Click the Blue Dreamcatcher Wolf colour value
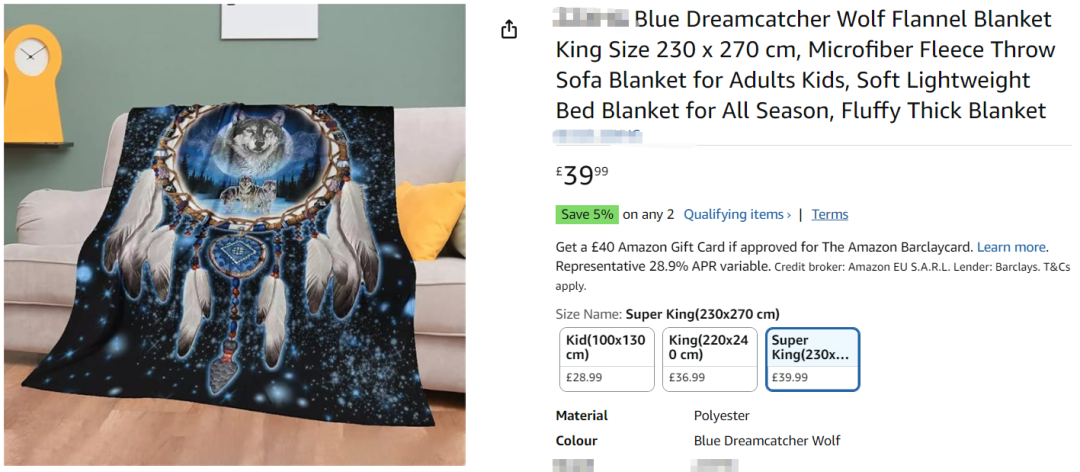The image size is (1080, 472). click(767, 441)
